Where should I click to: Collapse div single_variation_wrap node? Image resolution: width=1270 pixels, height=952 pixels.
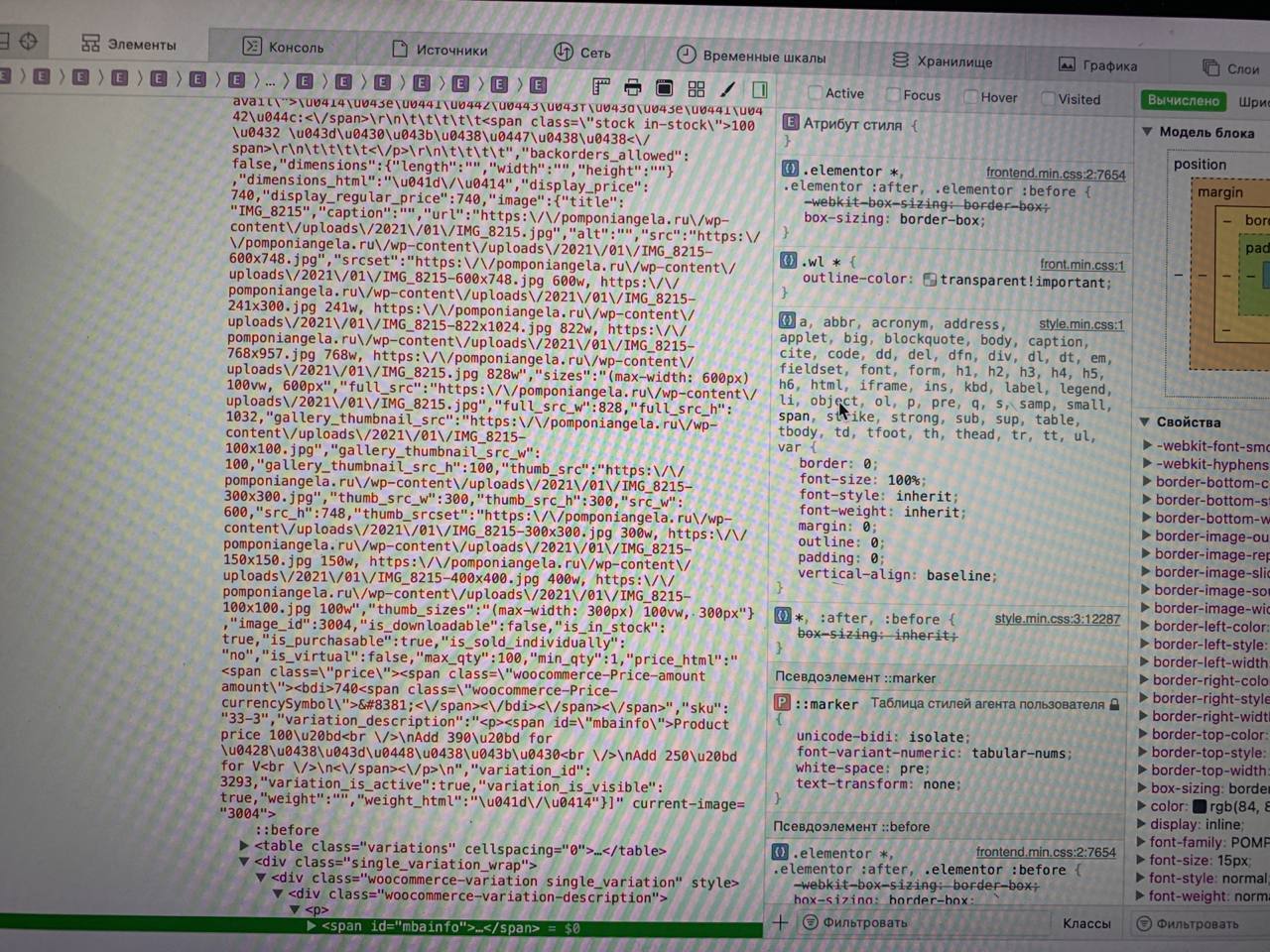[243, 863]
